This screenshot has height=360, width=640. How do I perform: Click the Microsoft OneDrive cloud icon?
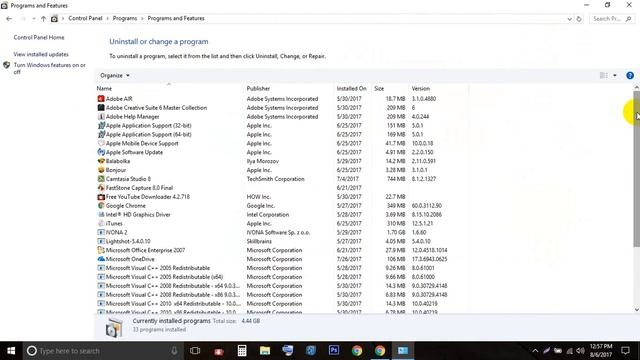(101, 259)
